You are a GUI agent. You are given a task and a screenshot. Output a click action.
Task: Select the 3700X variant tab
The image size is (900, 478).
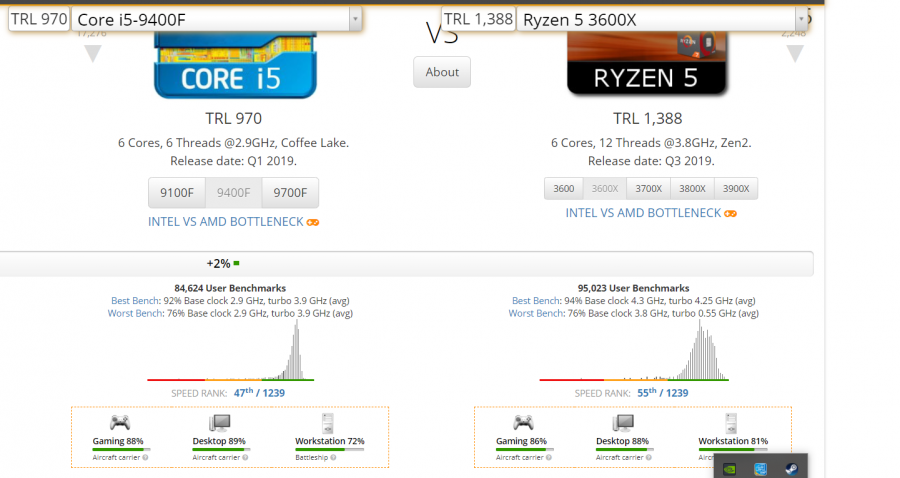(x=649, y=188)
